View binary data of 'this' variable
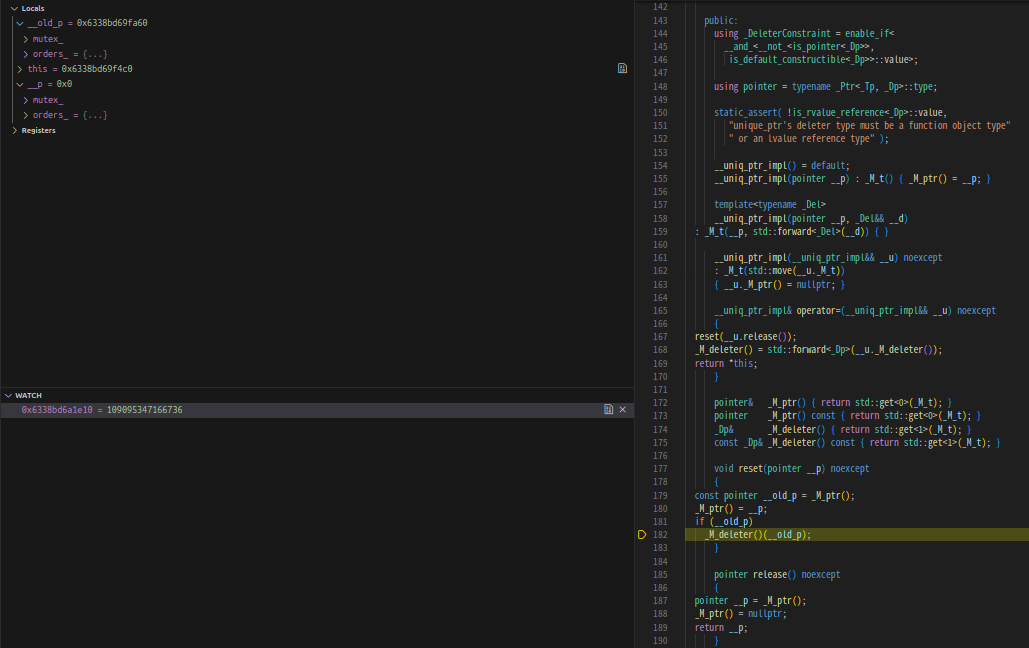 point(622,68)
